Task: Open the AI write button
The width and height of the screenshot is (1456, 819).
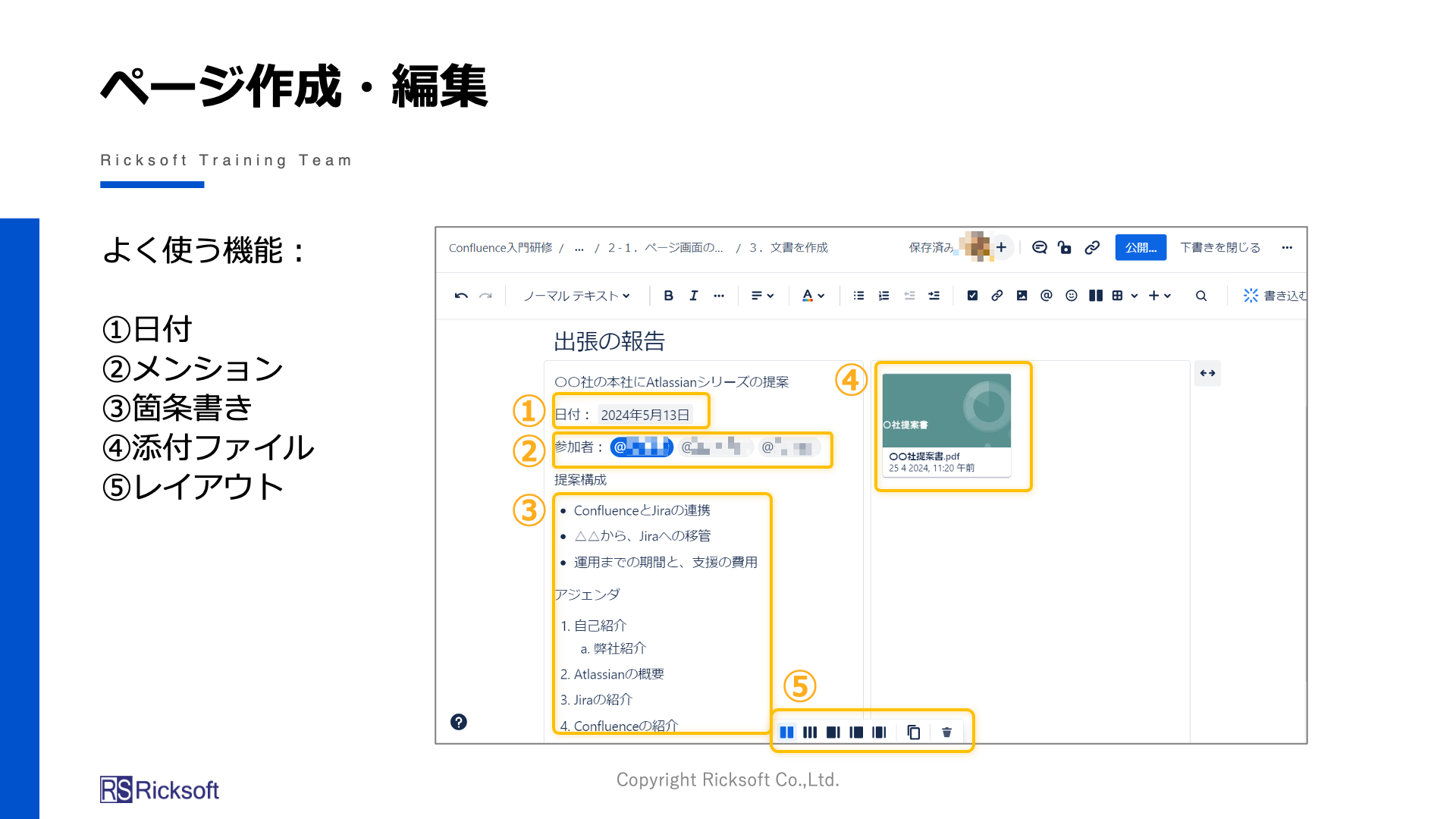Action: (x=1276, y=296)
